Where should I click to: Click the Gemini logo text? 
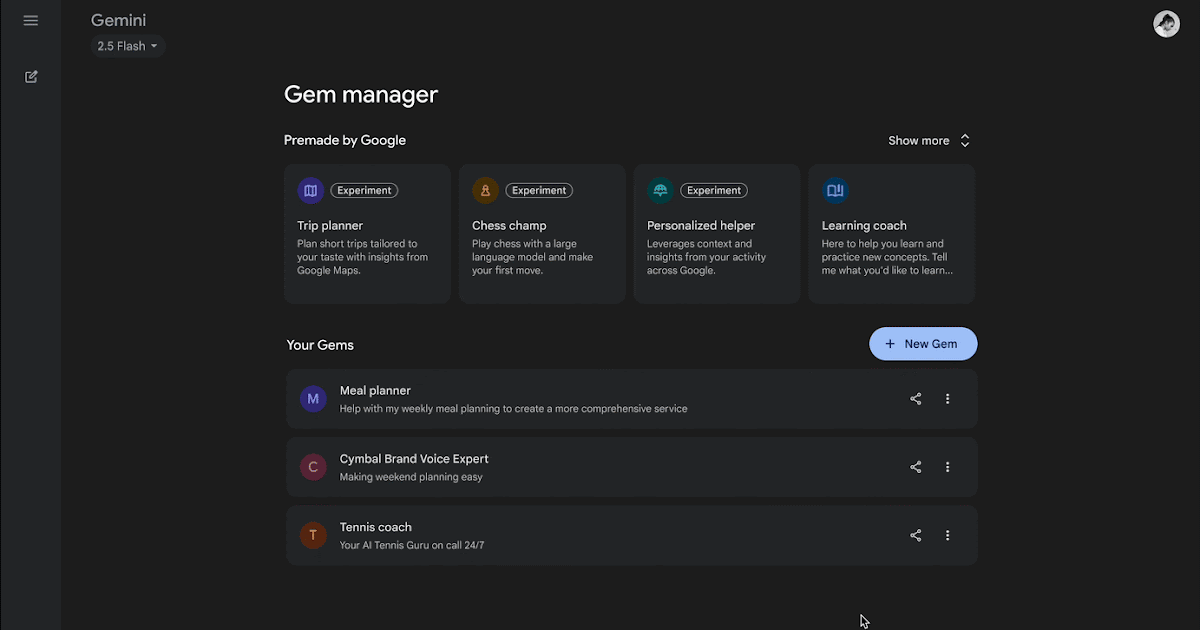pyautogui.click(x=118, y=21)
